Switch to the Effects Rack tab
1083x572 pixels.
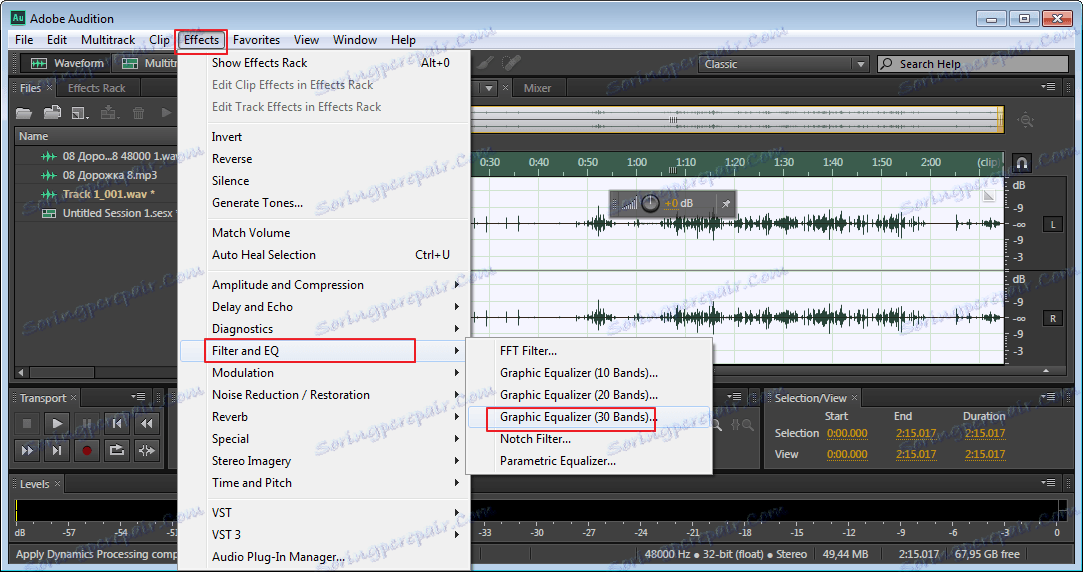[x=97, y=88]
